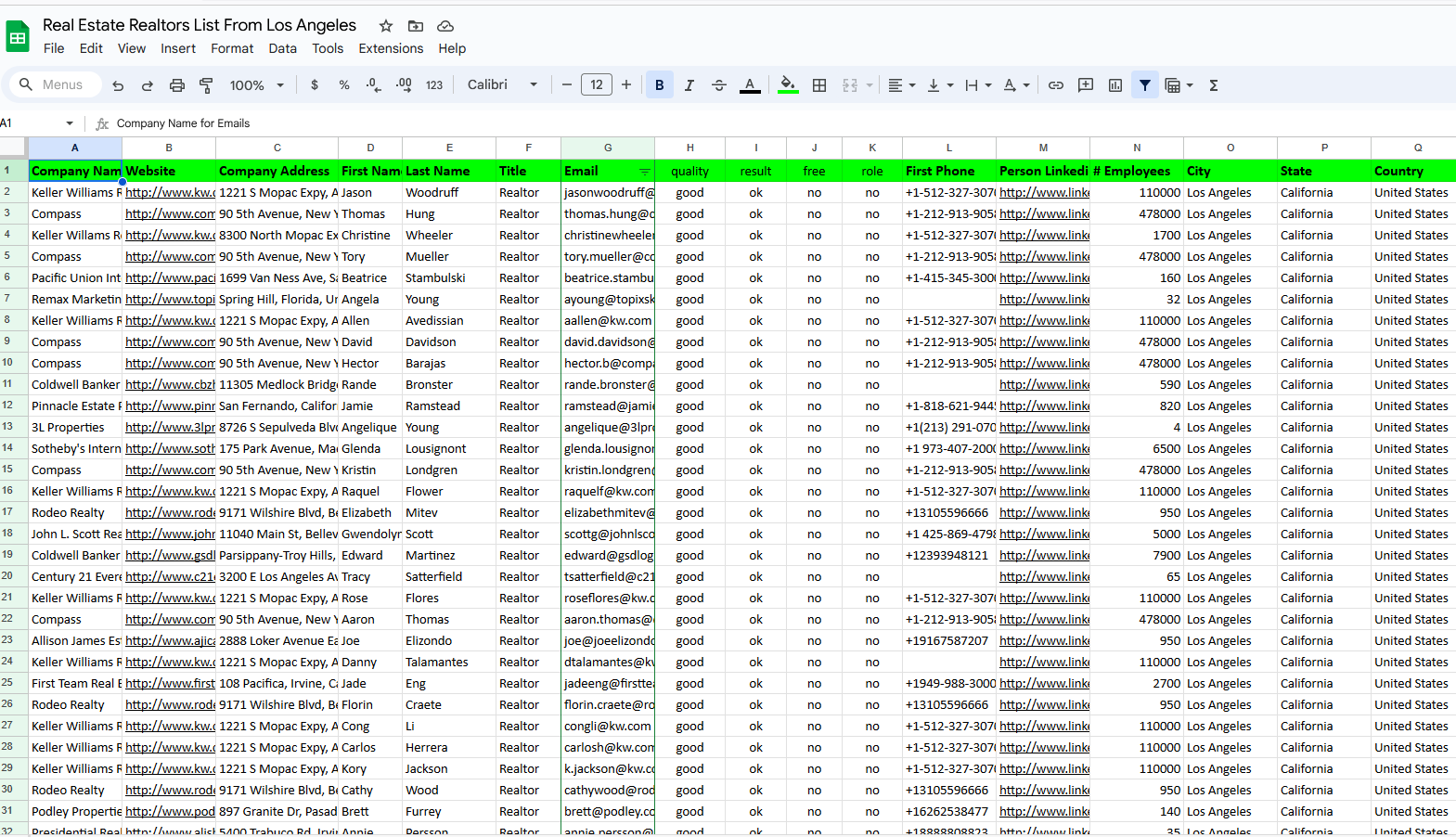Format as percent
Viewport: 1456px width, 837px height.
[x=344, y=85]
